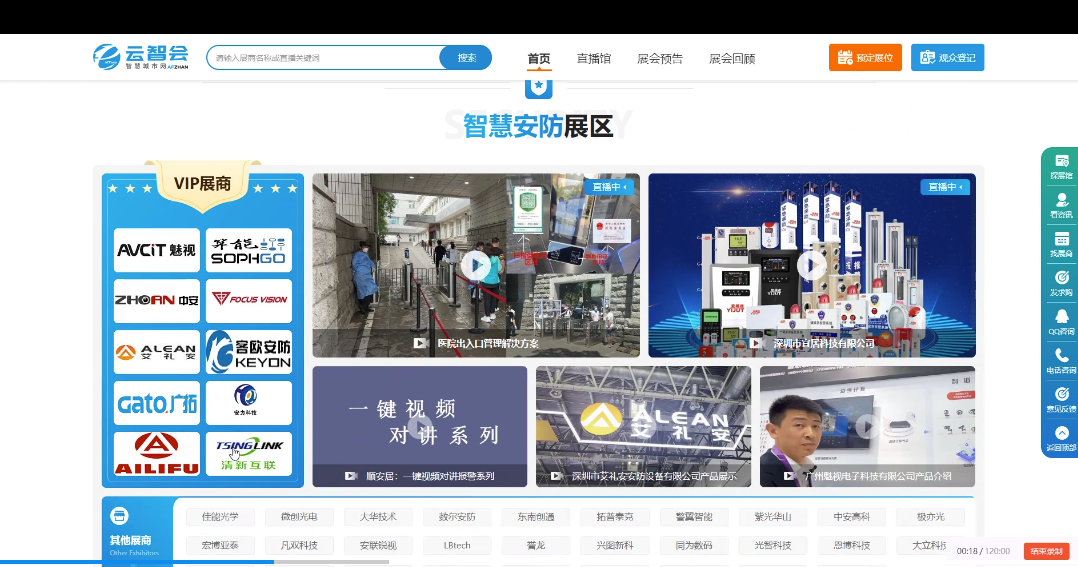This screenshot has height=567, width=1078.
Task: Open the 艾礼安安防设备 product video thumbnail
Action: pyautogui.click(x=644, y=426)
